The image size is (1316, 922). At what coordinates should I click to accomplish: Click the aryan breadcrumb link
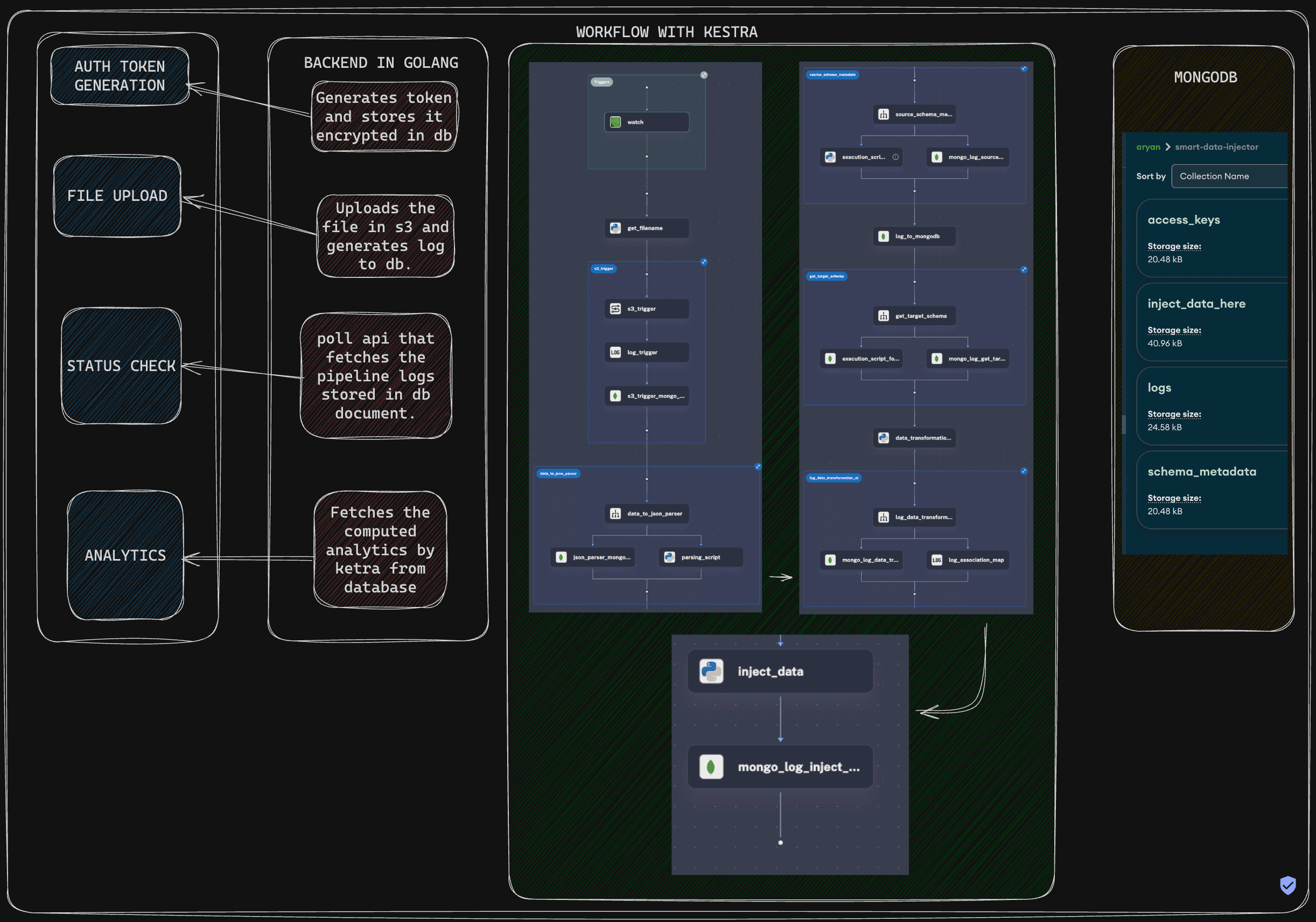[1147, 147]
